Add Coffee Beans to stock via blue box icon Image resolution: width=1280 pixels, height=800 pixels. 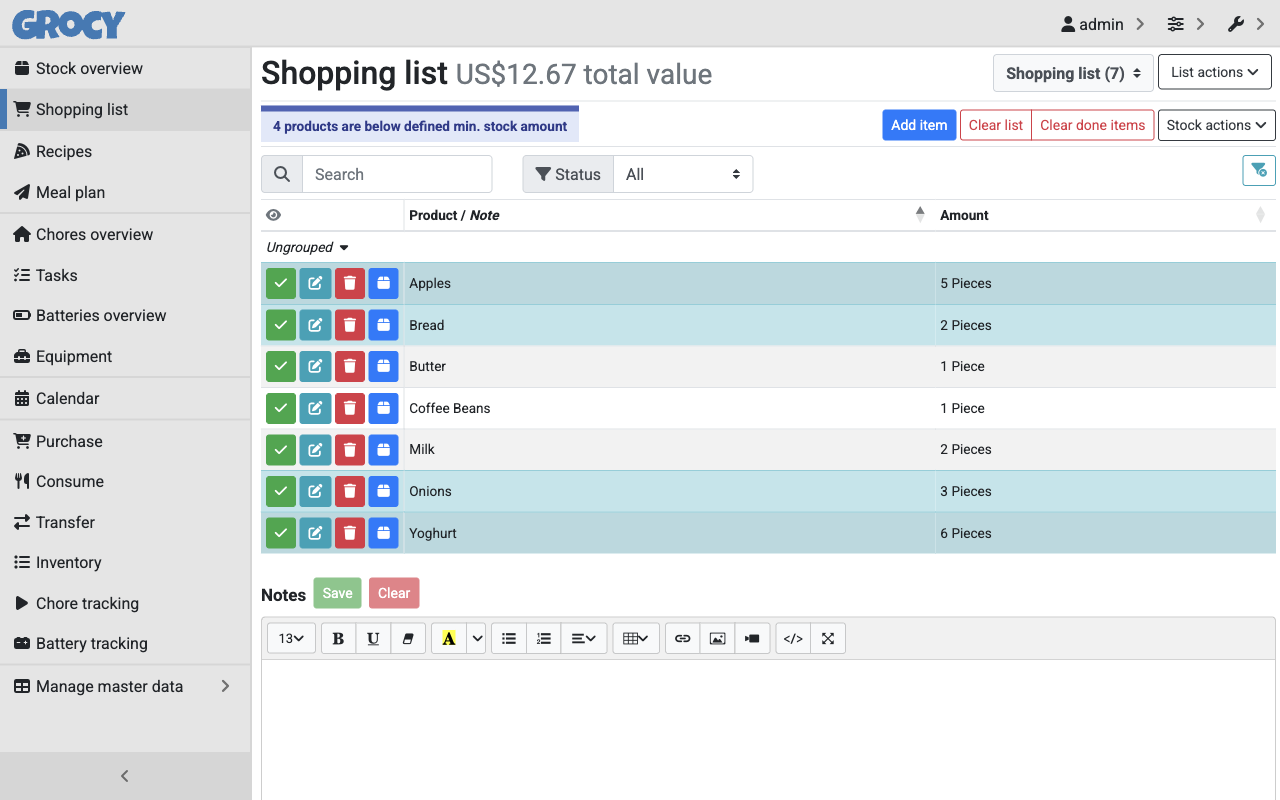pyautogui.click(x=383, y=408)
